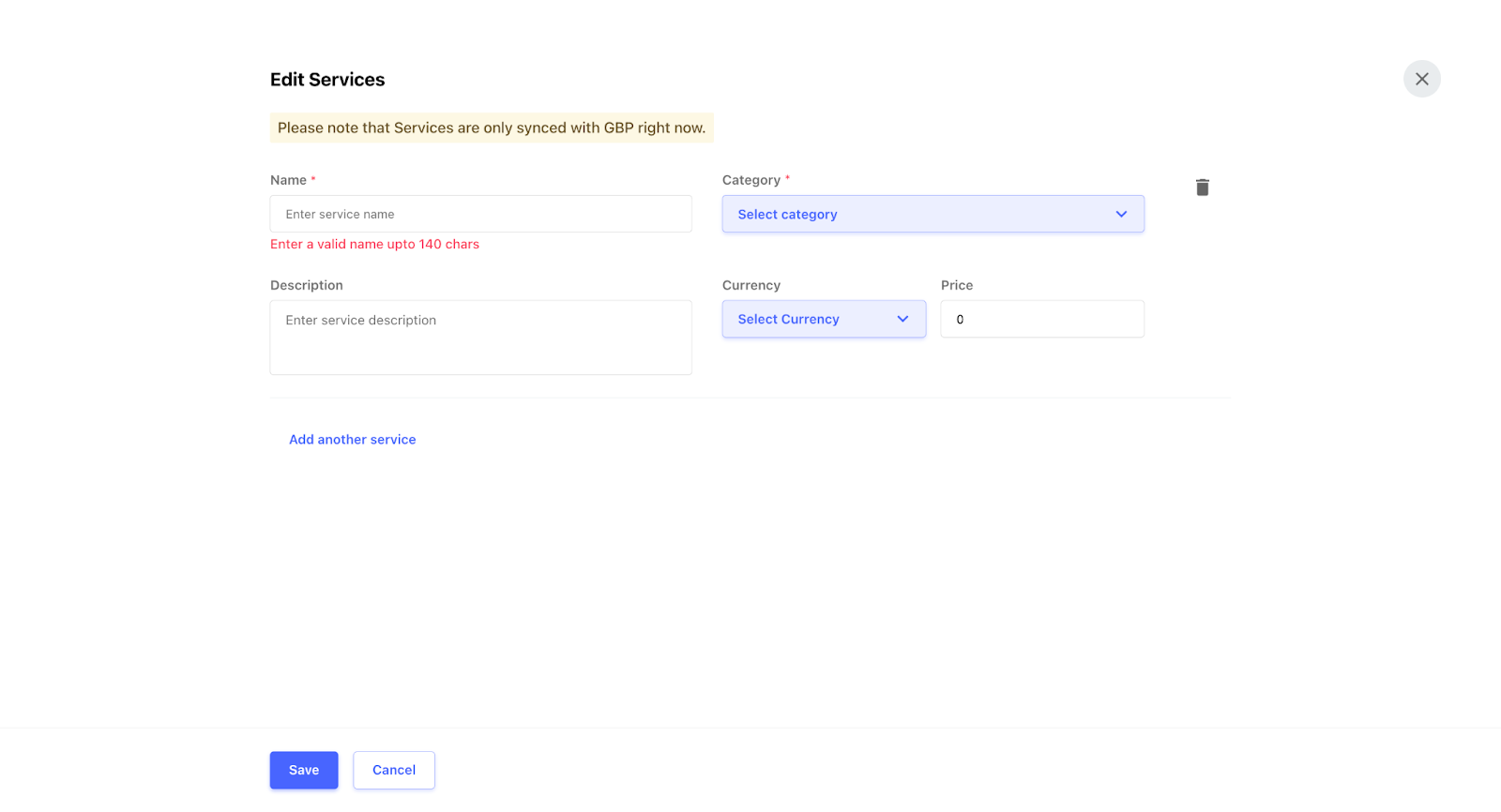The height and width of the screenshot is (812, 1501).
Task: Cancel editing services
Action: coord(394,770)
